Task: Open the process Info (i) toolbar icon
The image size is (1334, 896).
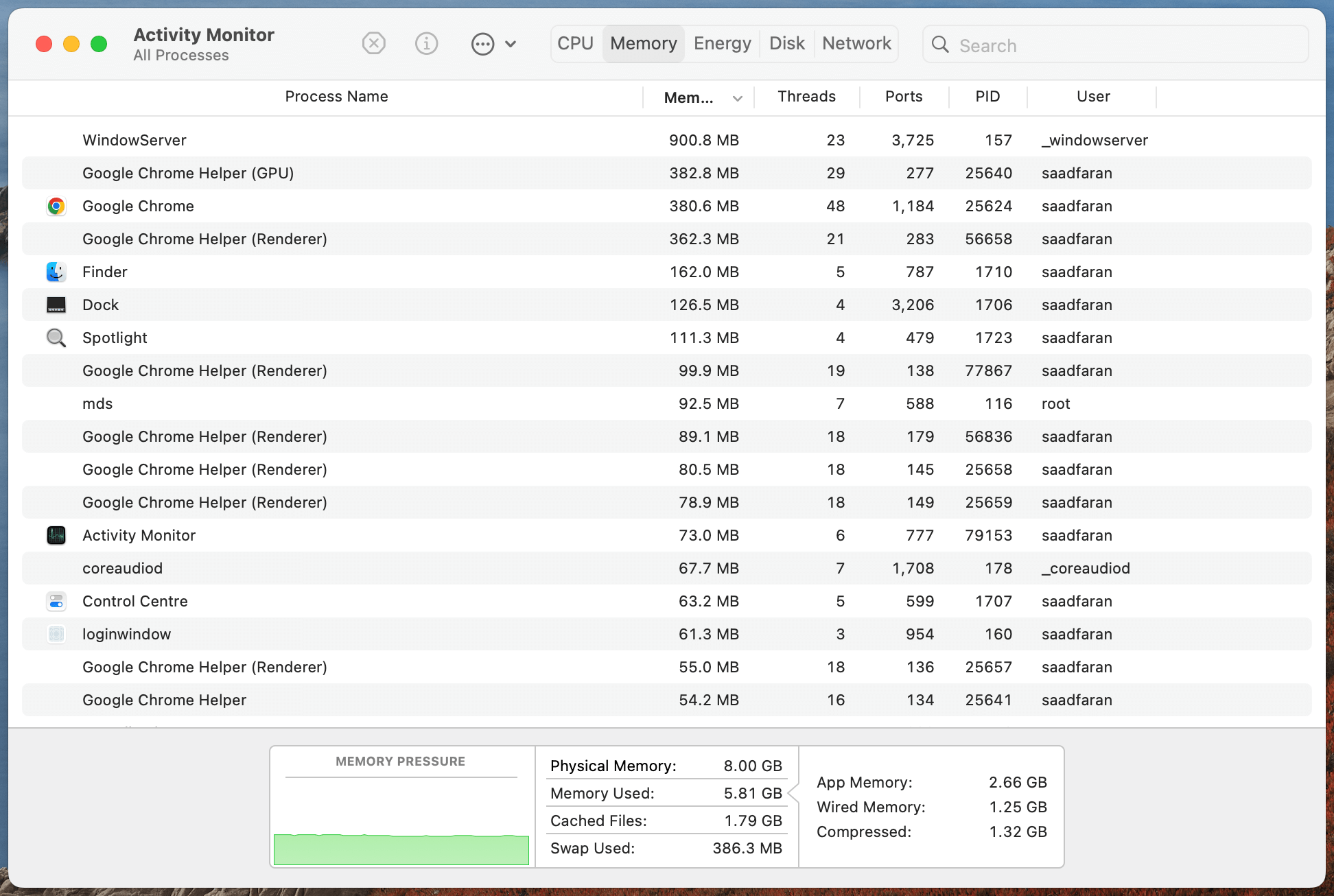Action: (x=426, y=44)
